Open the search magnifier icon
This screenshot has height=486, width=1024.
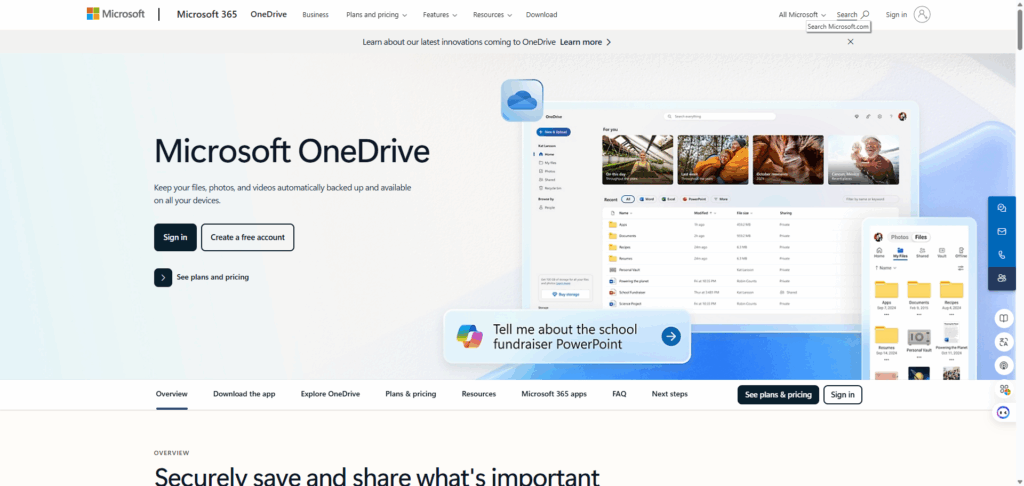click(x=865, y=14)
